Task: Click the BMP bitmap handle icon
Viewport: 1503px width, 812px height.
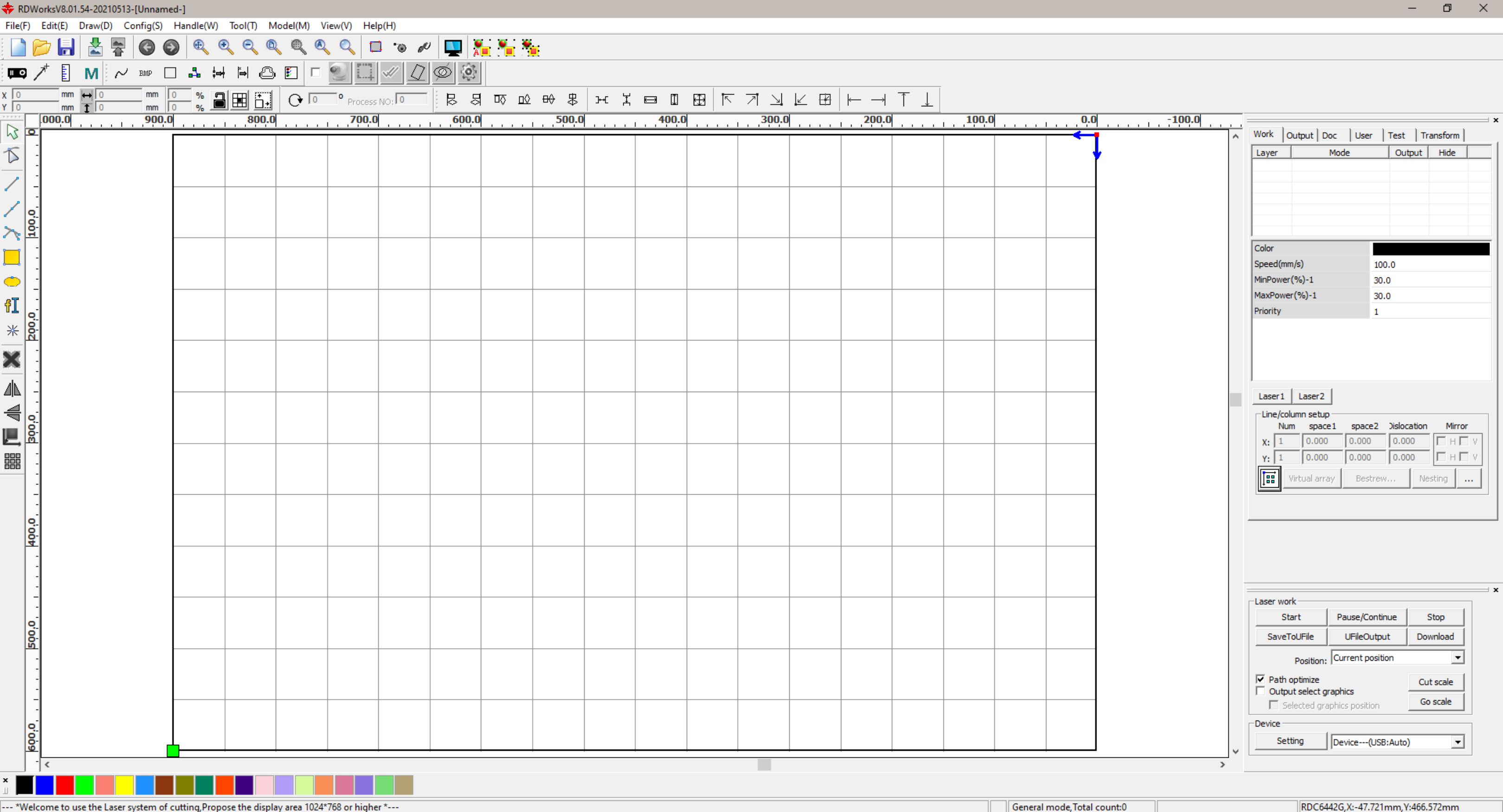Action: tap(145, 73)
